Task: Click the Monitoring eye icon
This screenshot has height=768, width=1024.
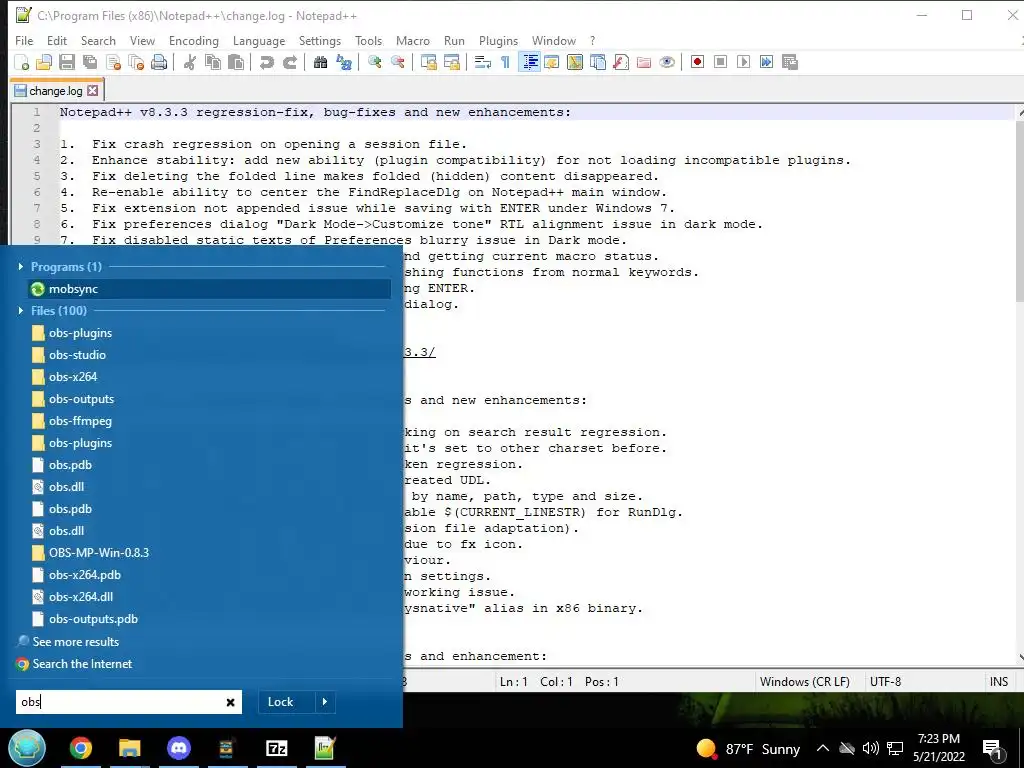Action: click(667, 63)
